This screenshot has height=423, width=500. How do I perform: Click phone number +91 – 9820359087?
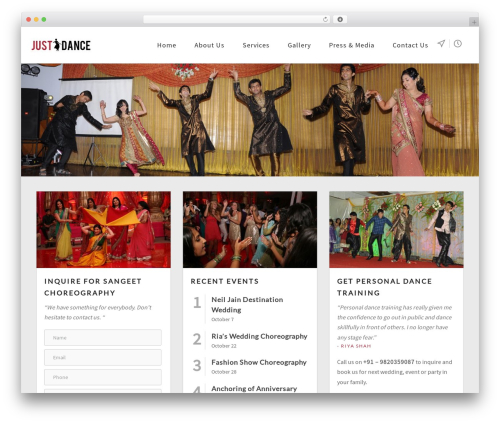click(389, 362)
